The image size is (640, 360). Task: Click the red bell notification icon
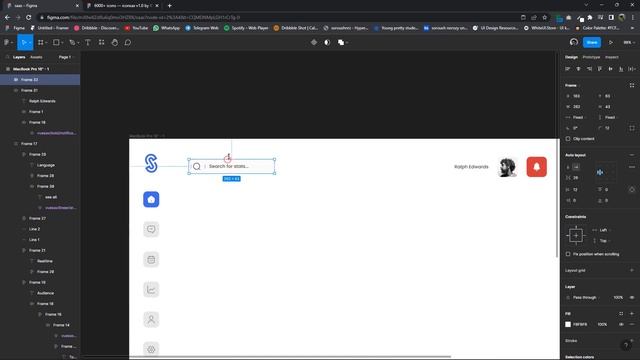click(x=536, y=167)
